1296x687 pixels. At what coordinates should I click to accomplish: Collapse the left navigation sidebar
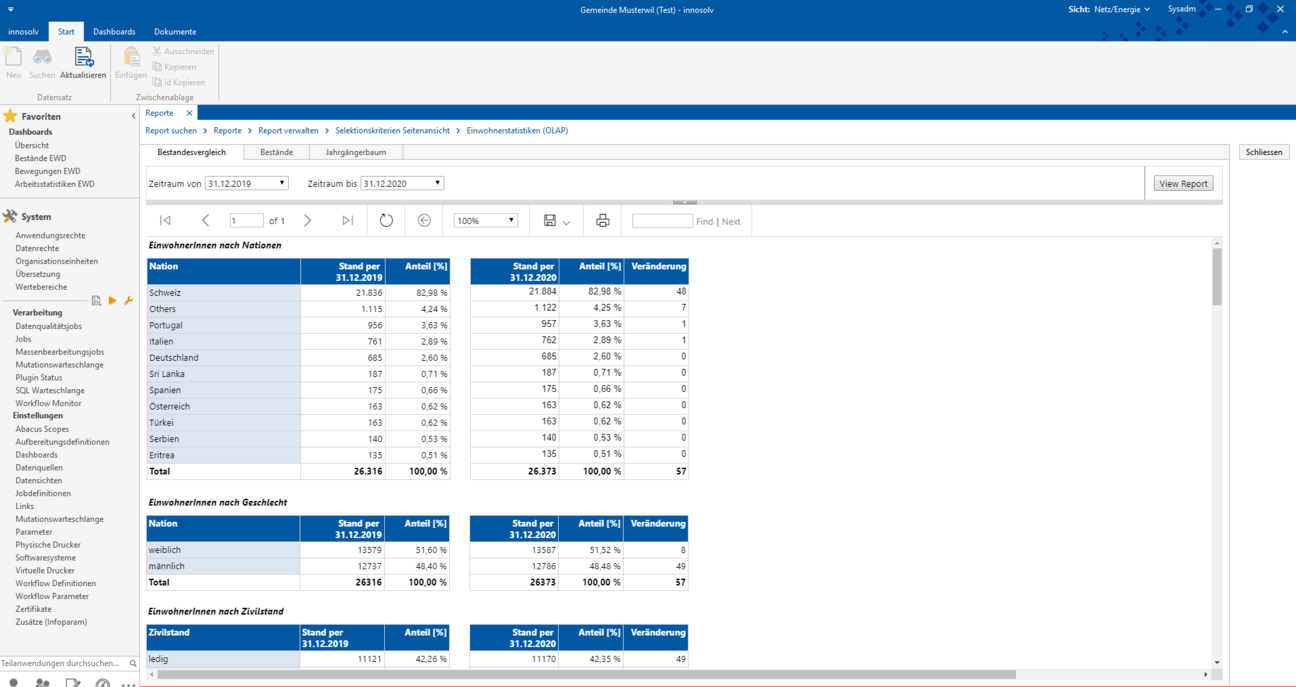tap(134, 116)
